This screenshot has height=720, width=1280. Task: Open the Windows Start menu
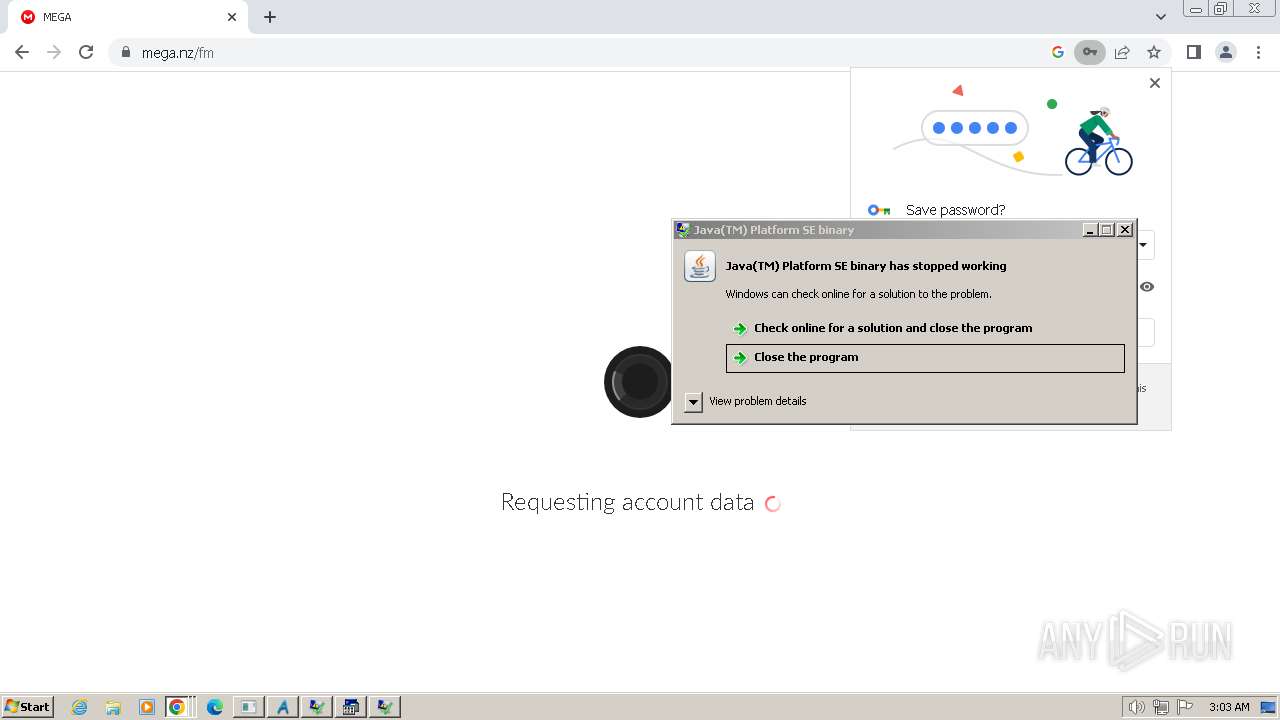pos(28,707)
